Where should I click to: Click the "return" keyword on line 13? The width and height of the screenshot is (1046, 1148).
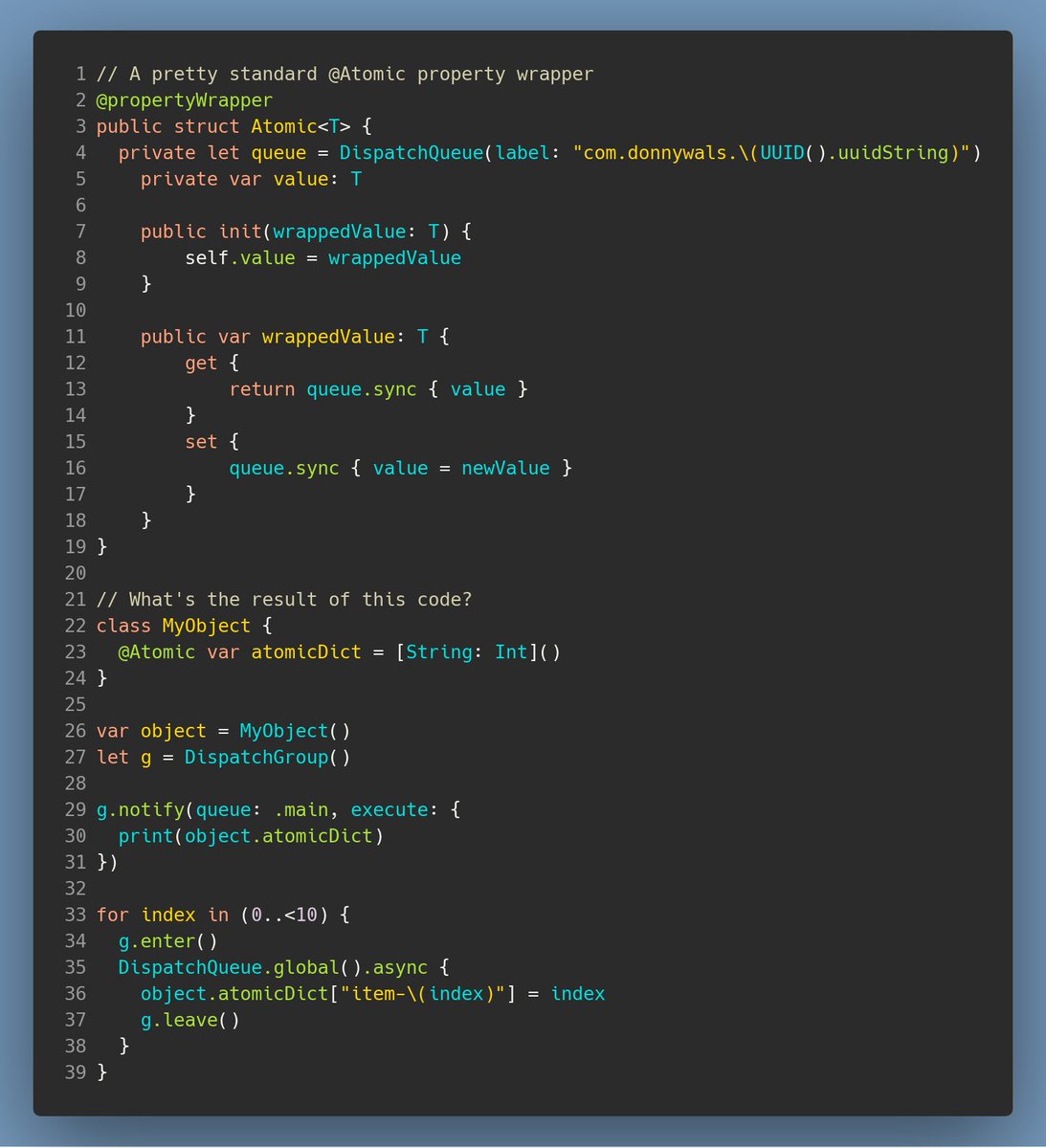(x=262, y=389)
